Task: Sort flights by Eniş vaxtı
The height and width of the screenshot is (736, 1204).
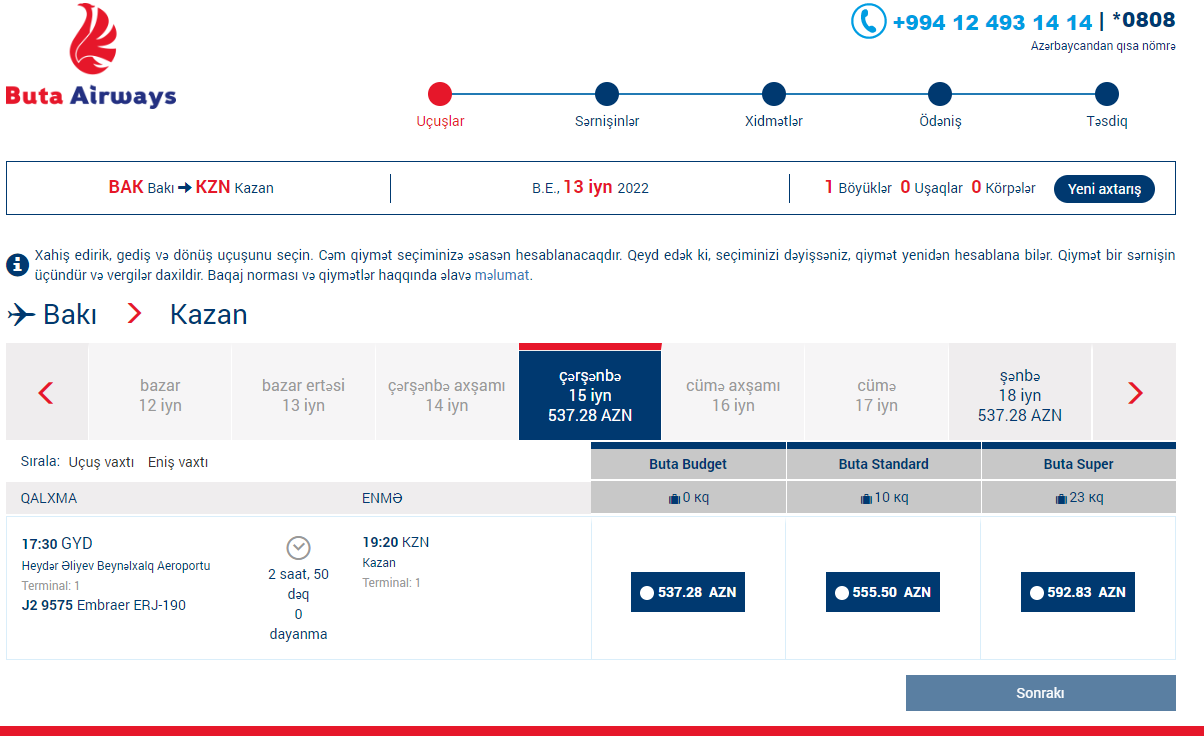Action: [x=178, y=462]
